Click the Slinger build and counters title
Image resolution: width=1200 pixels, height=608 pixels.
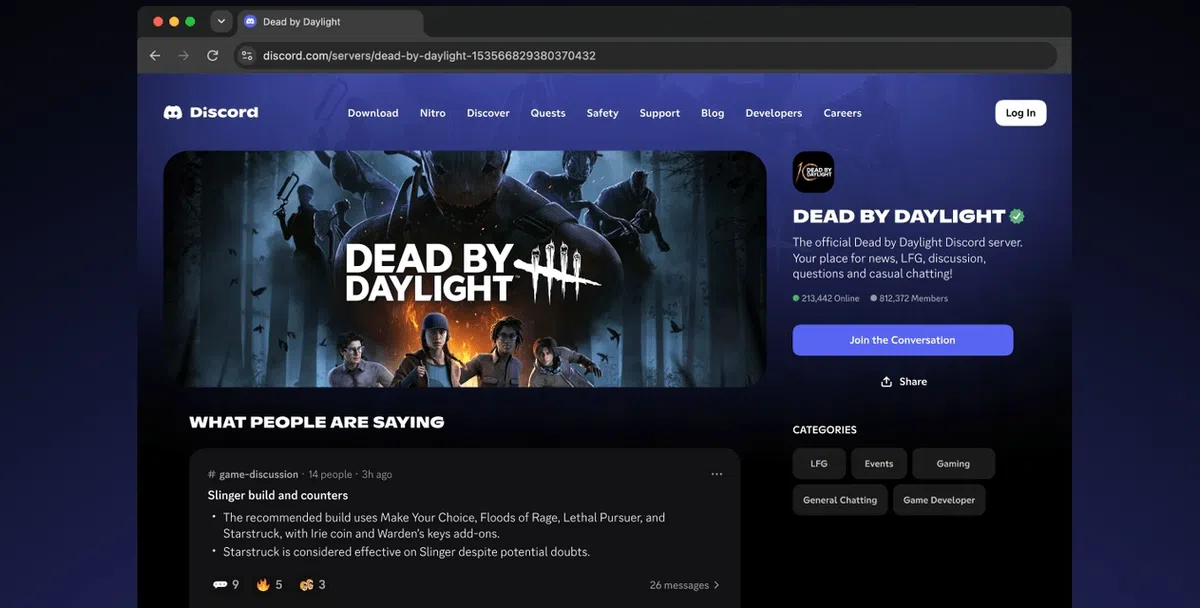pyautogui.click(x=278, y=495)
